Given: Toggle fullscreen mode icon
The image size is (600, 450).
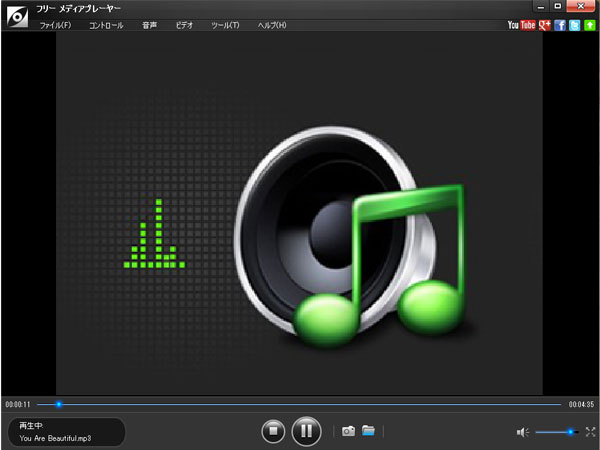Looking at the screenshot, I should 591,432.
